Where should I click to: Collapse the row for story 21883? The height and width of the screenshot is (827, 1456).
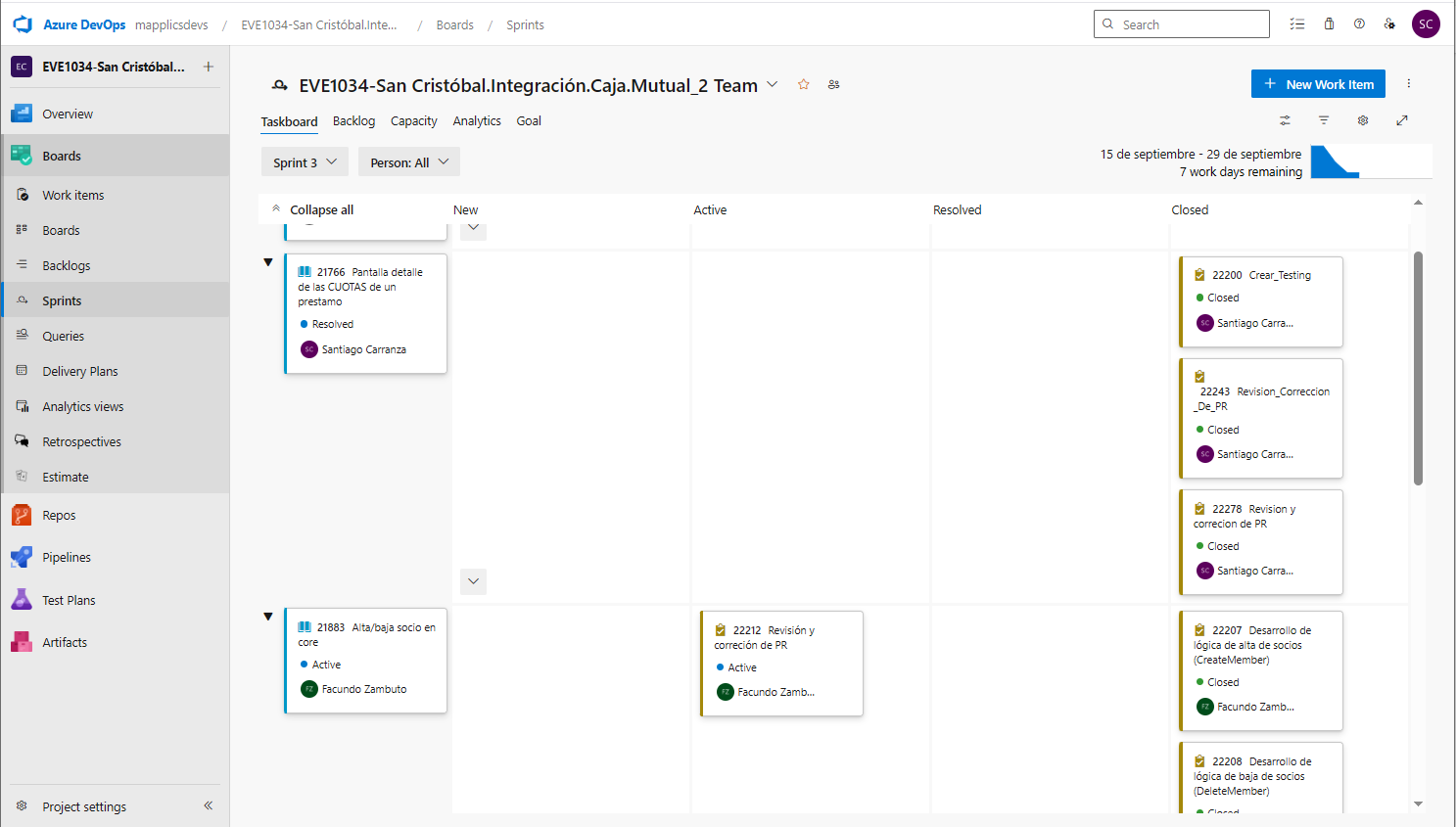click(x=268, y=617)
